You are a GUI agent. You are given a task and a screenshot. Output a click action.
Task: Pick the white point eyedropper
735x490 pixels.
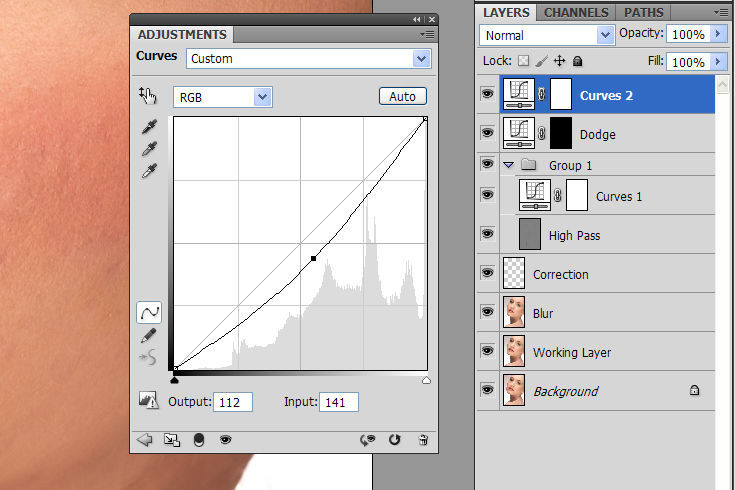(x=150, y=171)
